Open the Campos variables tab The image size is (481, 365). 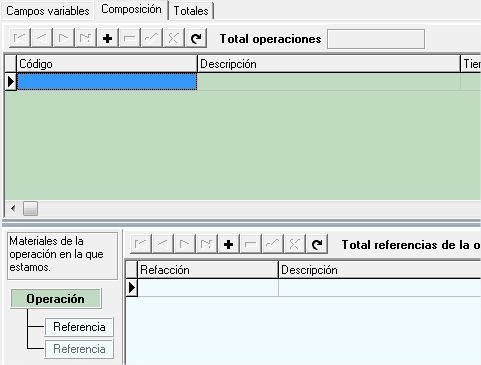[x=48, y=11]
